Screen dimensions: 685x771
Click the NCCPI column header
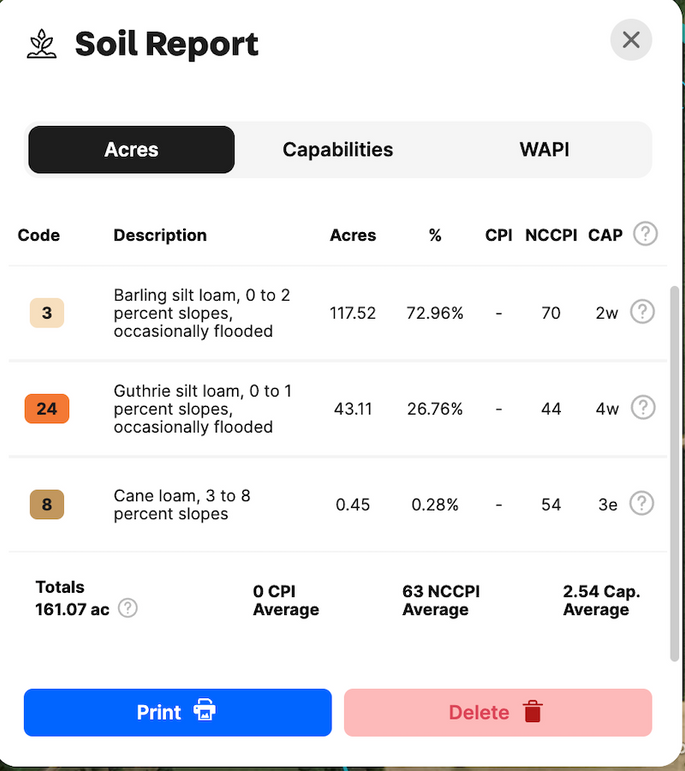tap(551, 235)
